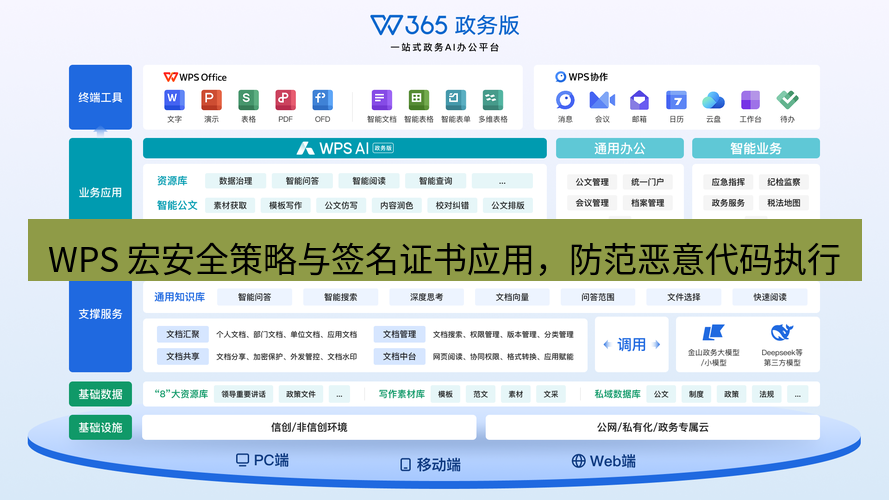Select the 智能文档 icon
Screen dimensions: 889x500
point(382,100)
